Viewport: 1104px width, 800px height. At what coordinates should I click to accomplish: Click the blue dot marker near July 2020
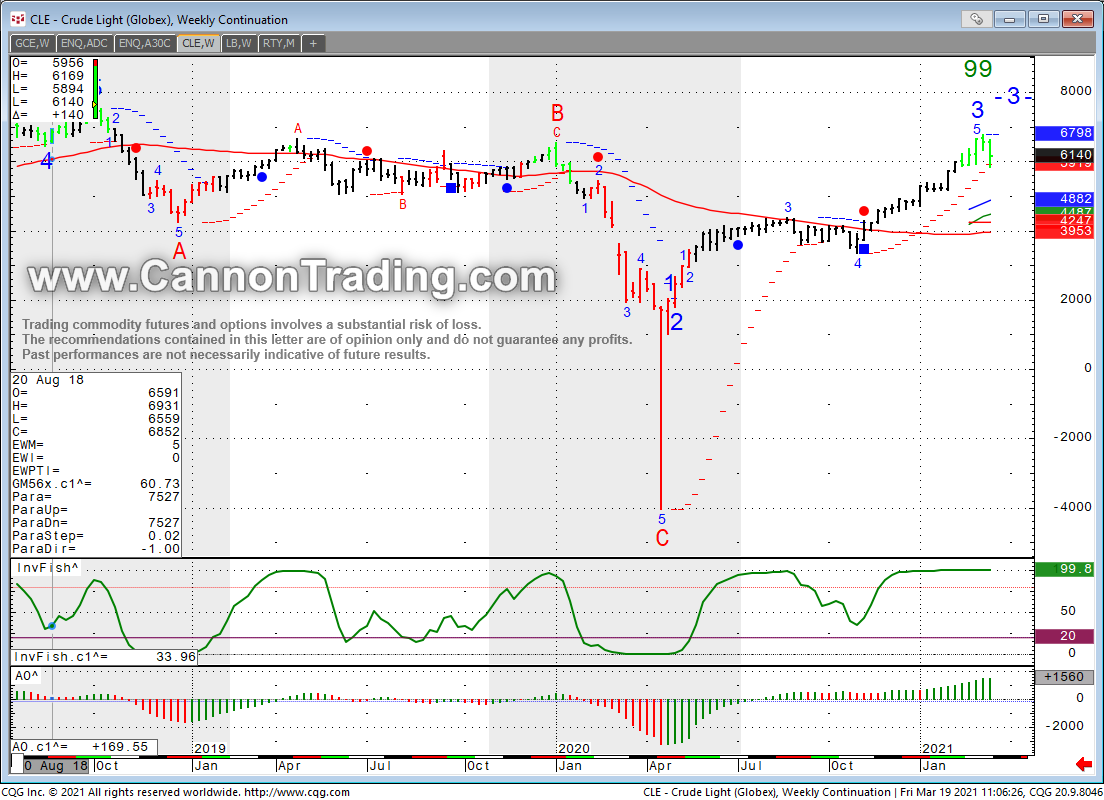click(738, 245)
